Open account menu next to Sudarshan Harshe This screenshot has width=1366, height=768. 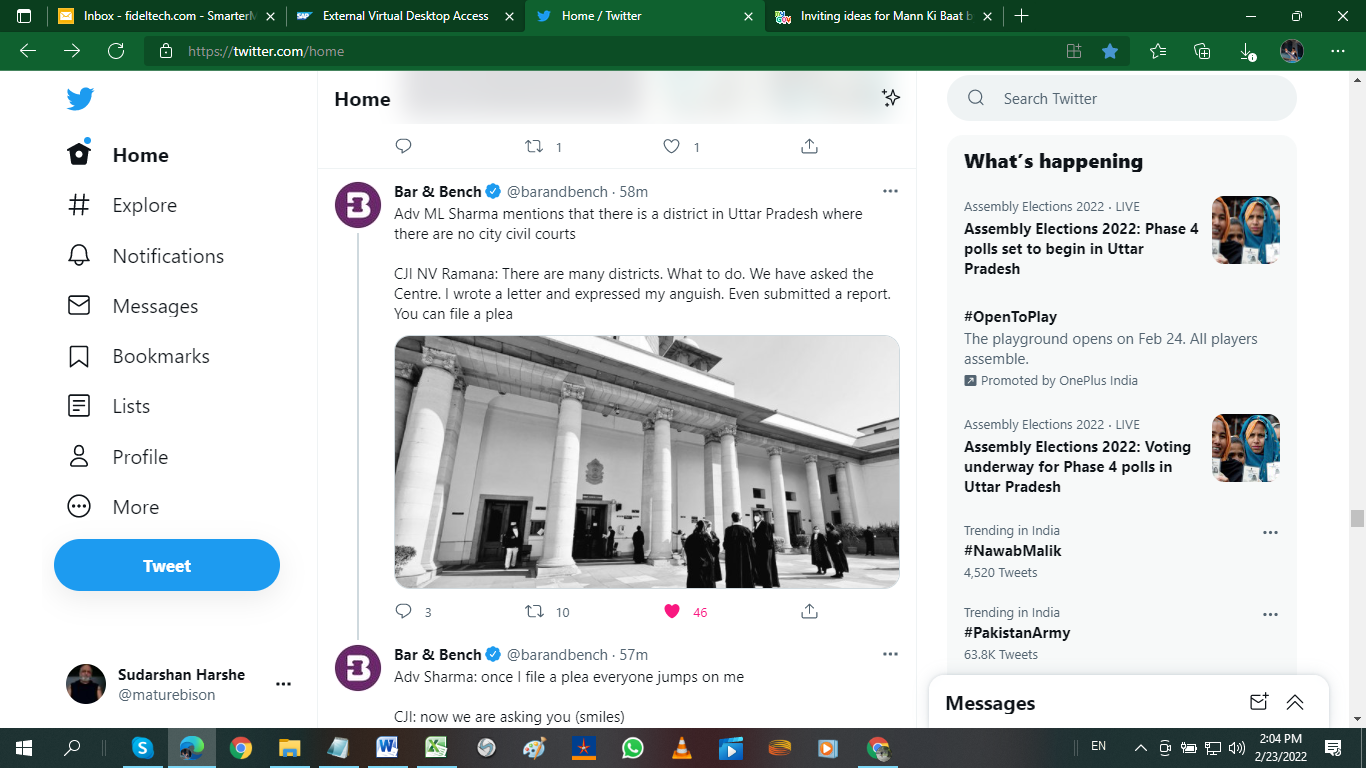click(x=283, y=684)
